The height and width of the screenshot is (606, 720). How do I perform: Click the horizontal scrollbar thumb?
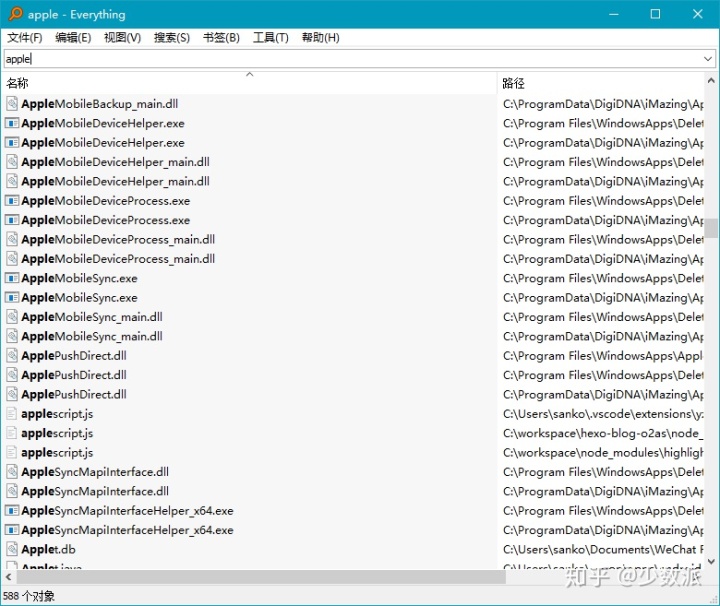[261, 577]
